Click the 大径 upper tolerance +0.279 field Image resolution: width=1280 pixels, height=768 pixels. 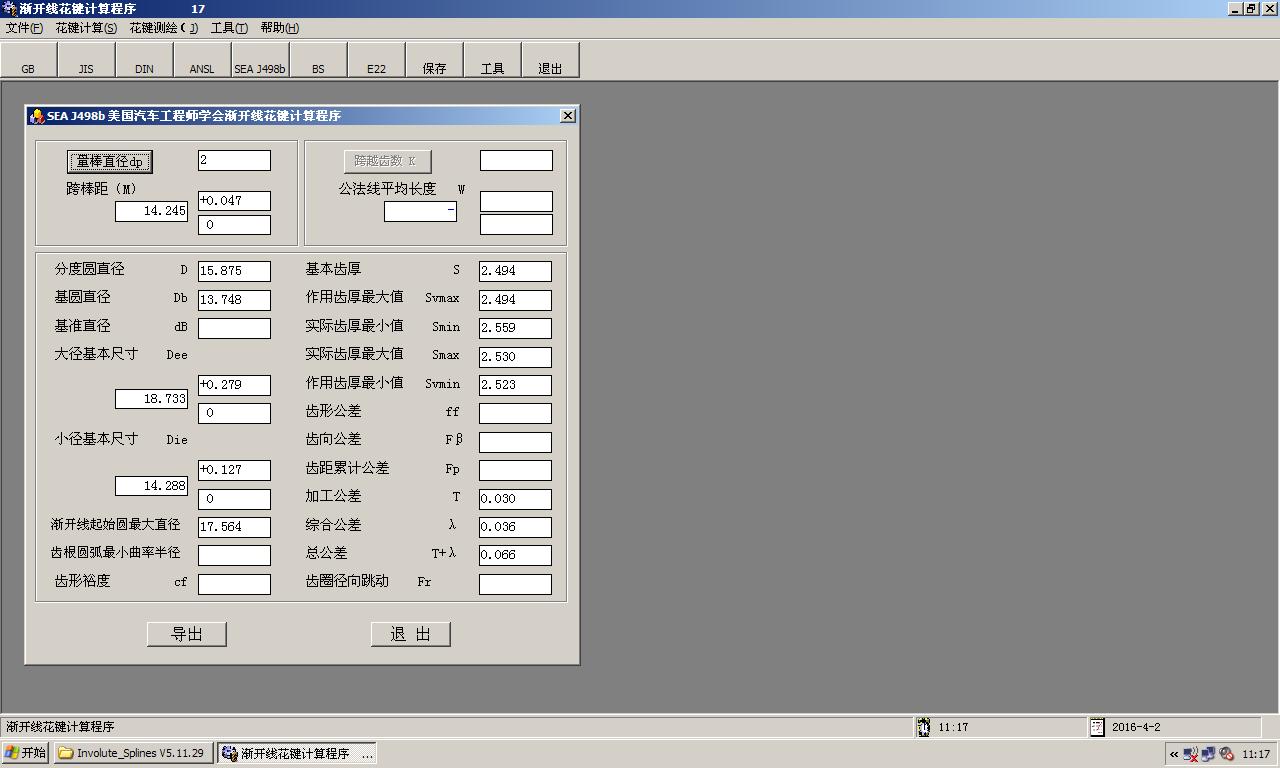click(234, 385)
